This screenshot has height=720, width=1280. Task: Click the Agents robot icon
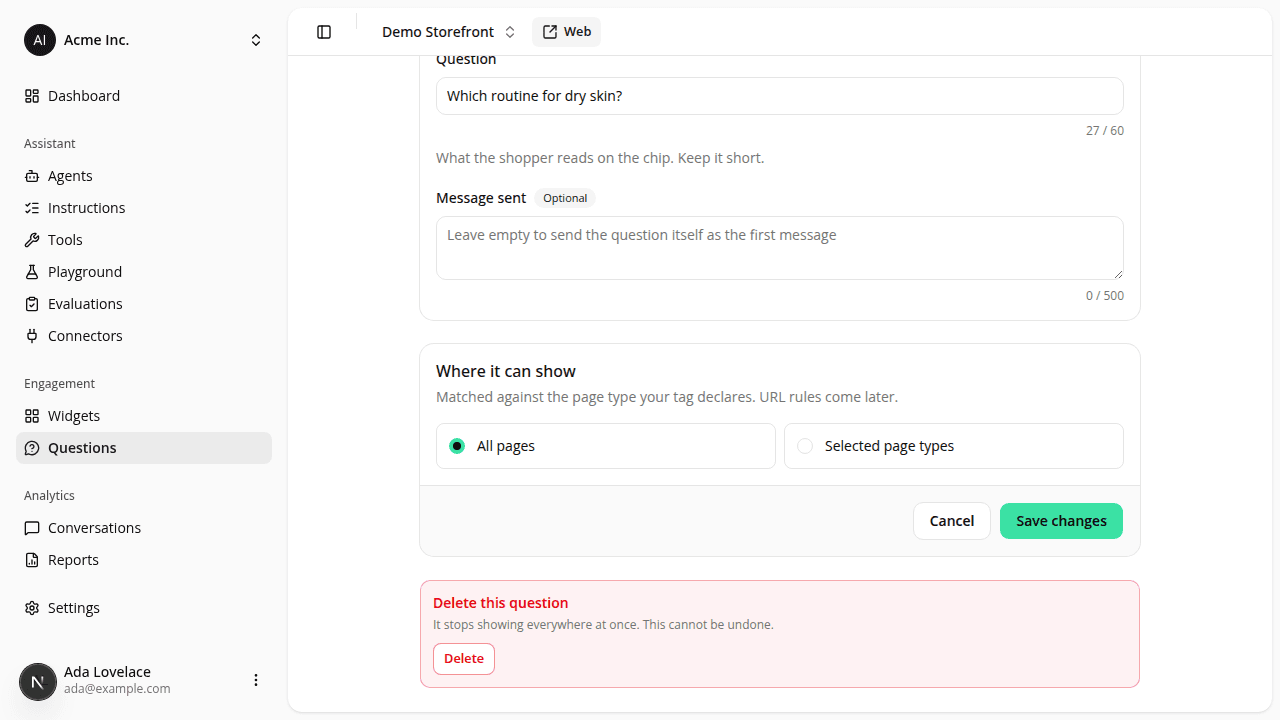[32, 176]
